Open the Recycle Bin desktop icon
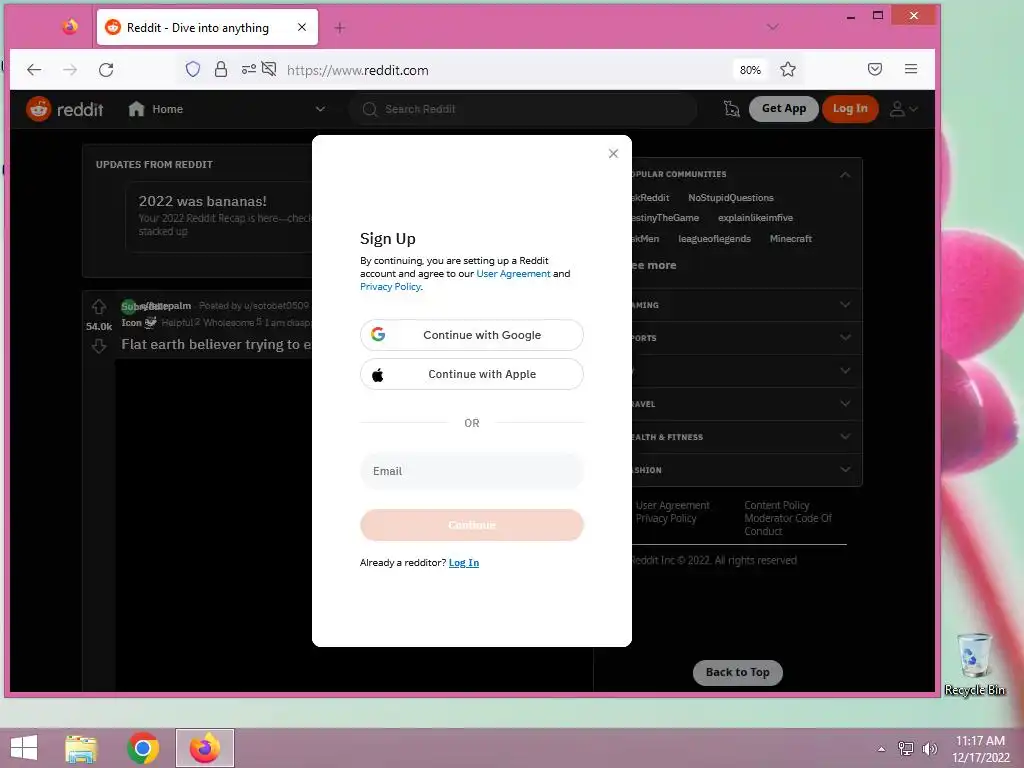 point(974,665)
